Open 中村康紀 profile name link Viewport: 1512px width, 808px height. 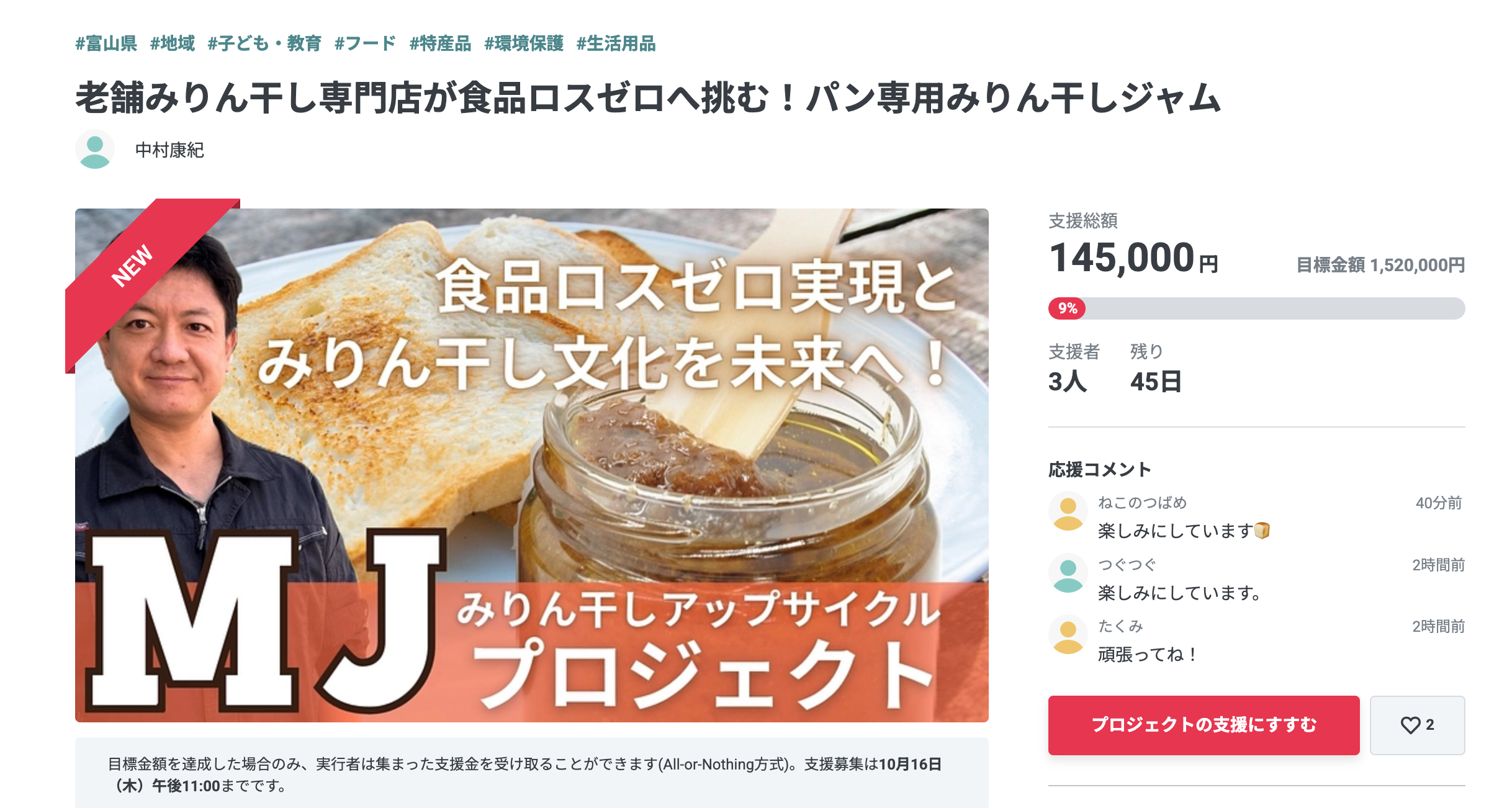click(x=169, y=150)
